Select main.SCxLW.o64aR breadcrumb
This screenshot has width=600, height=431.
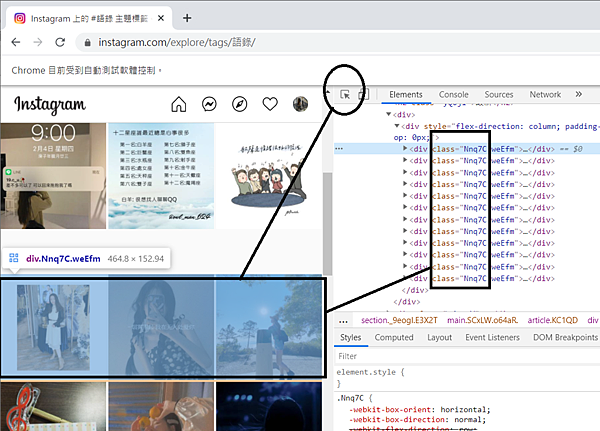[483, 320]
